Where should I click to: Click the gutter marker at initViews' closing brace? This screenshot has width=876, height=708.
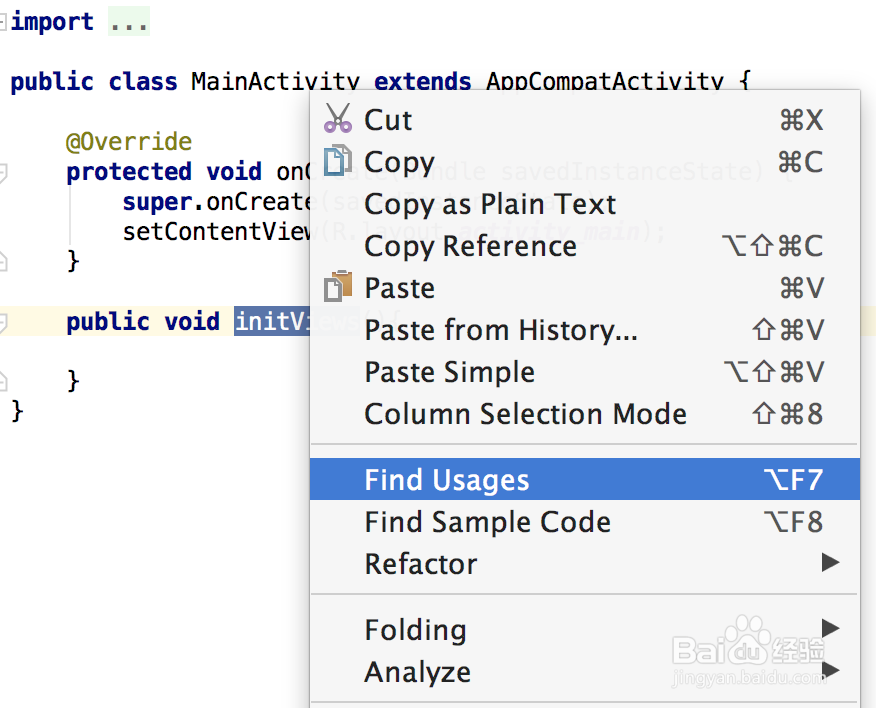click(3, 380)
